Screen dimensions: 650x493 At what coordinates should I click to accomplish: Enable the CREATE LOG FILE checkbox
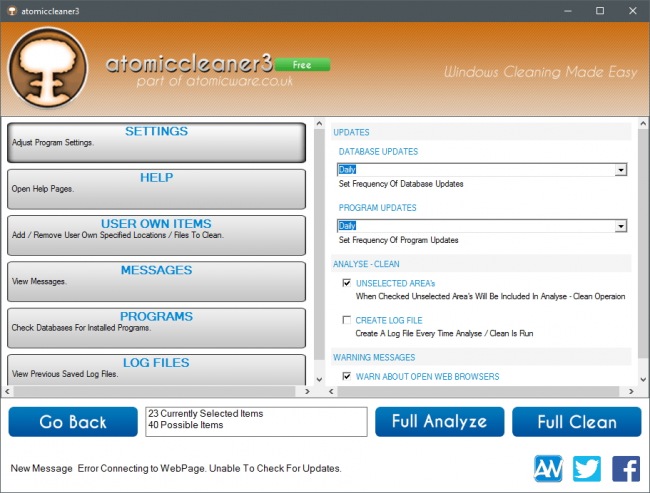tap(347, 320)
